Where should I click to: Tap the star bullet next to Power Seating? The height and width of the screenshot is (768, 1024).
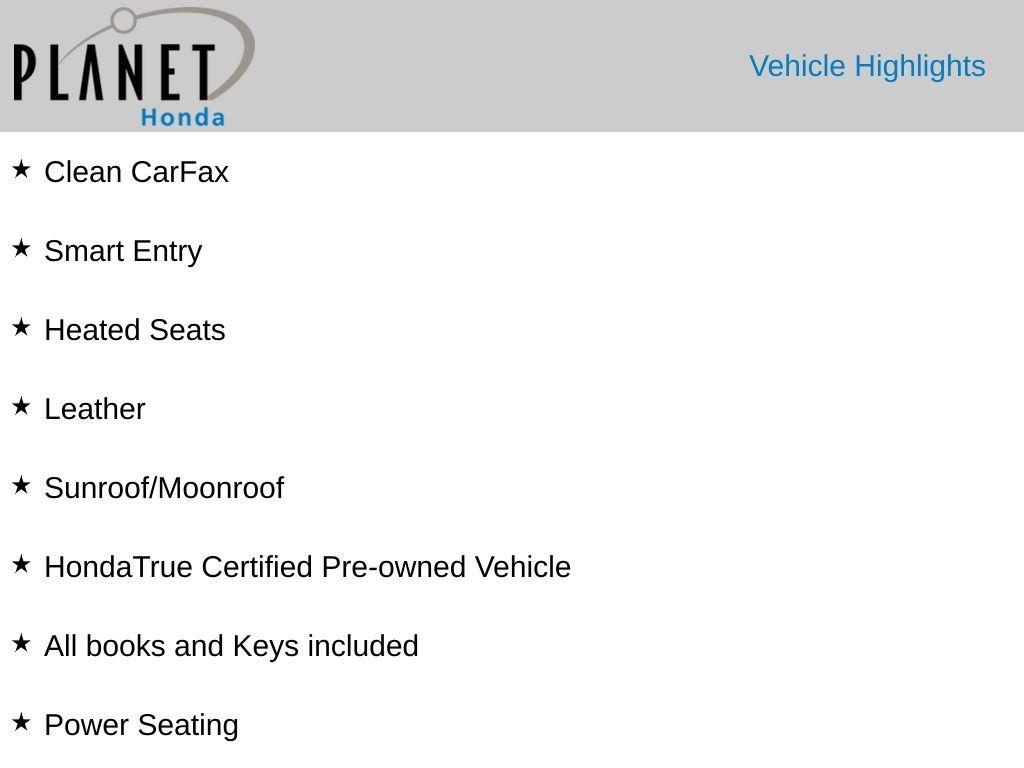(21, 722)
